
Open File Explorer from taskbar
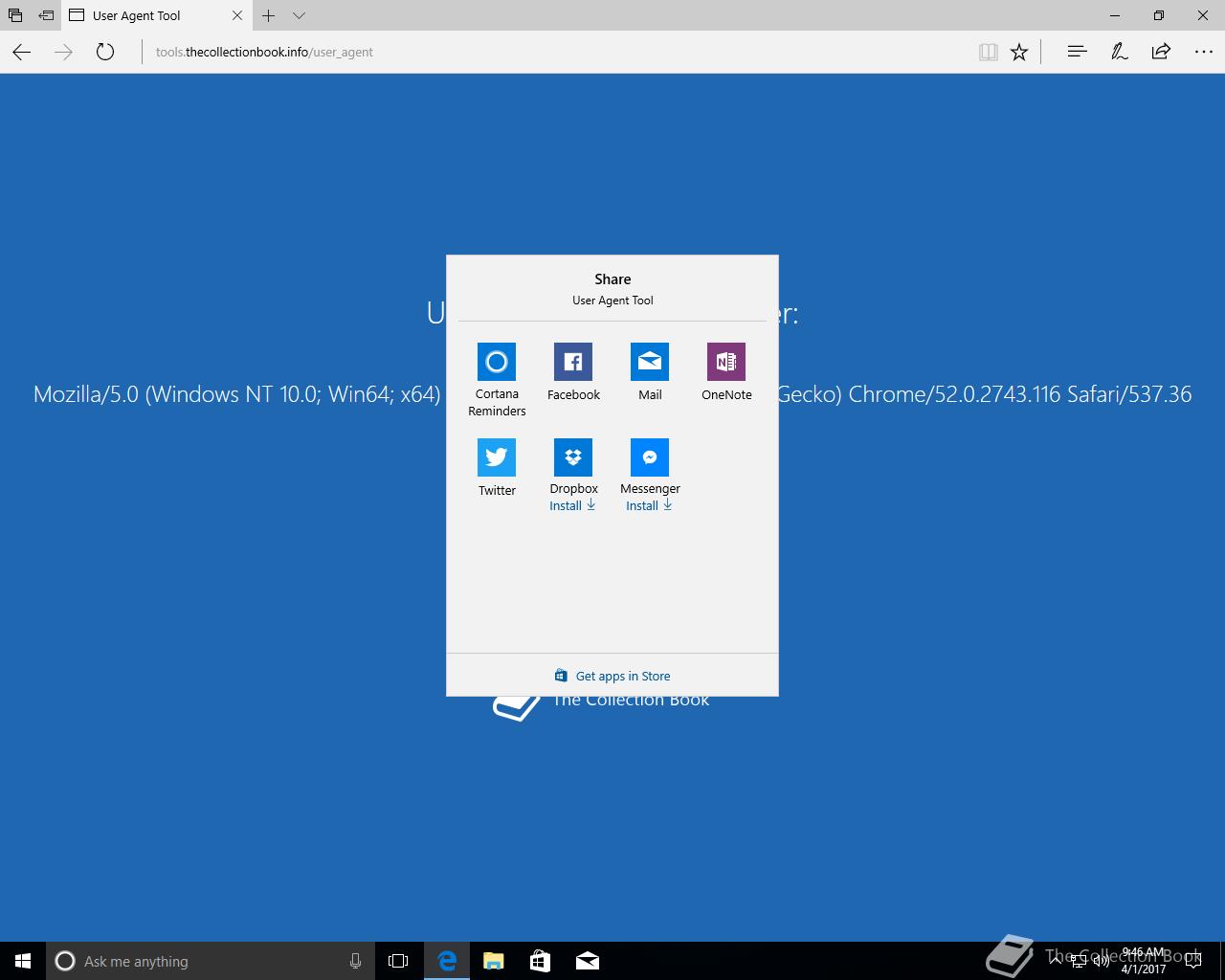click(x=493, y=961)
